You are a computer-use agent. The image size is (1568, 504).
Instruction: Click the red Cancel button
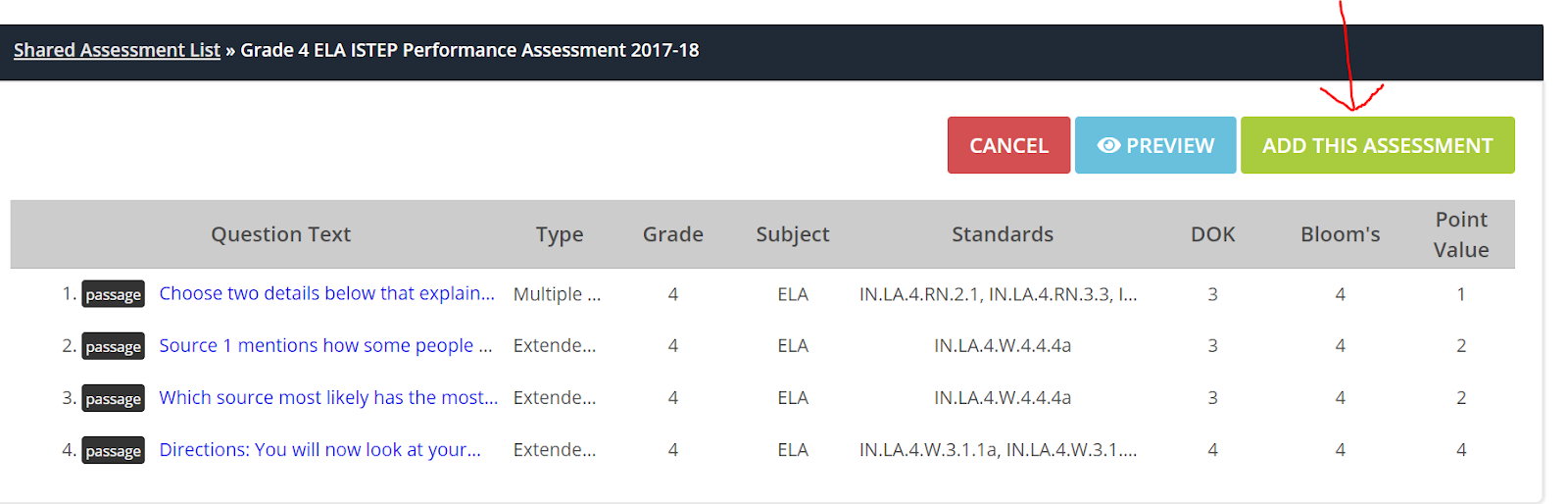click(x=1008, y=145)
